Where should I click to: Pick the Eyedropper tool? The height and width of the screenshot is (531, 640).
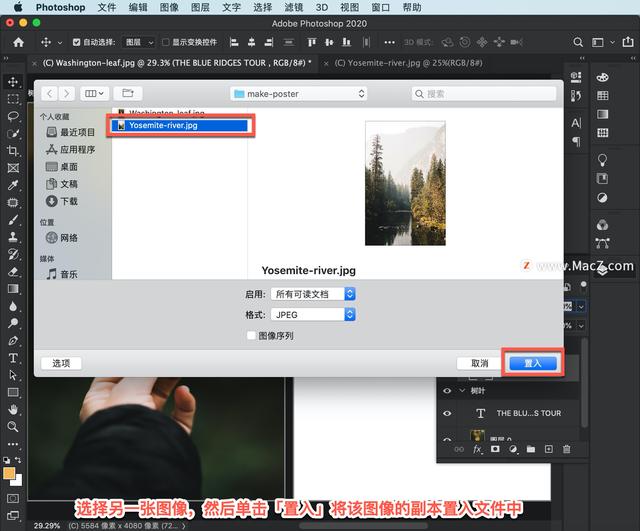(13, 185)
